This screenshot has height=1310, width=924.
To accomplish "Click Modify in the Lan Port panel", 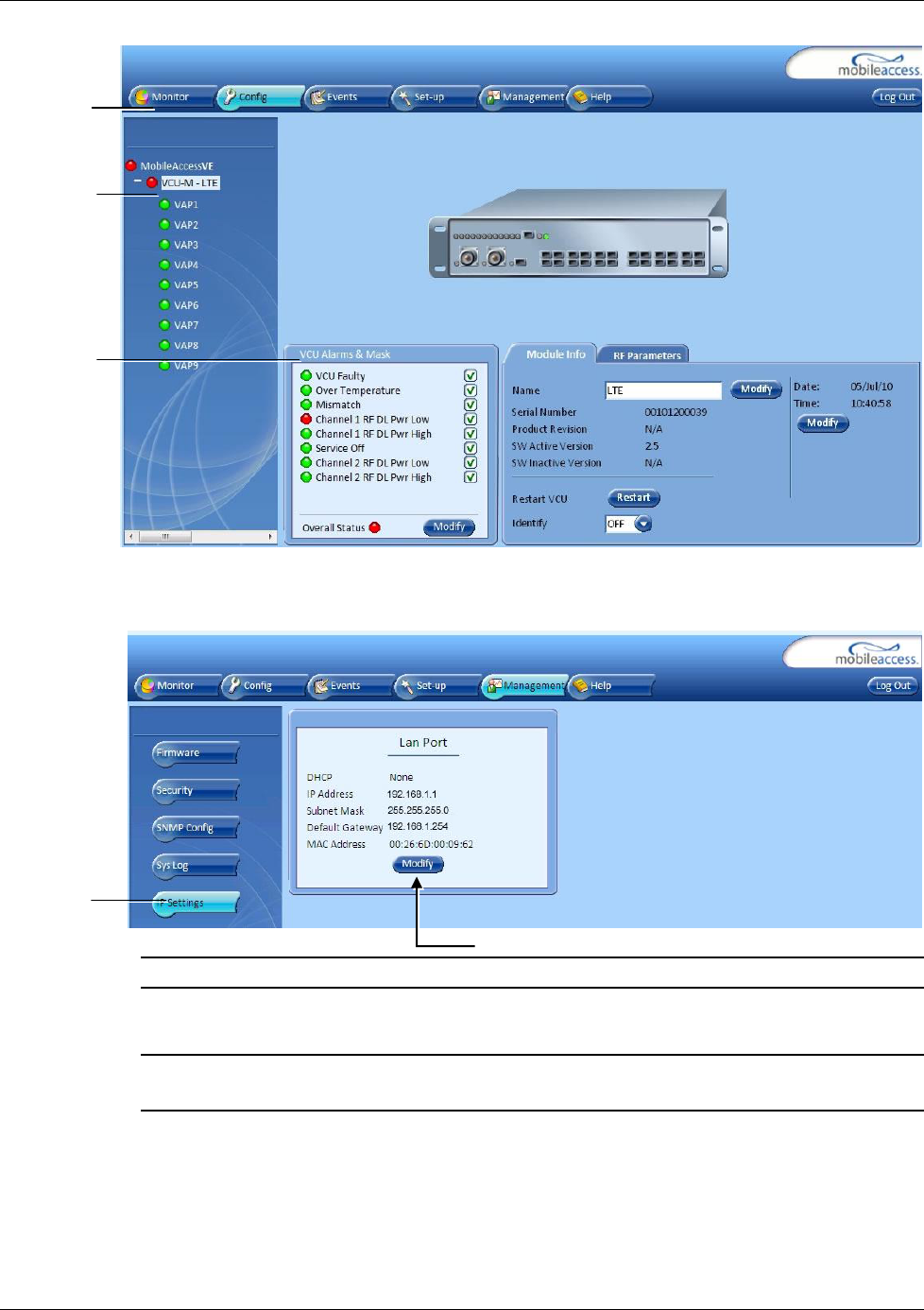I will [x=418, y=864].
